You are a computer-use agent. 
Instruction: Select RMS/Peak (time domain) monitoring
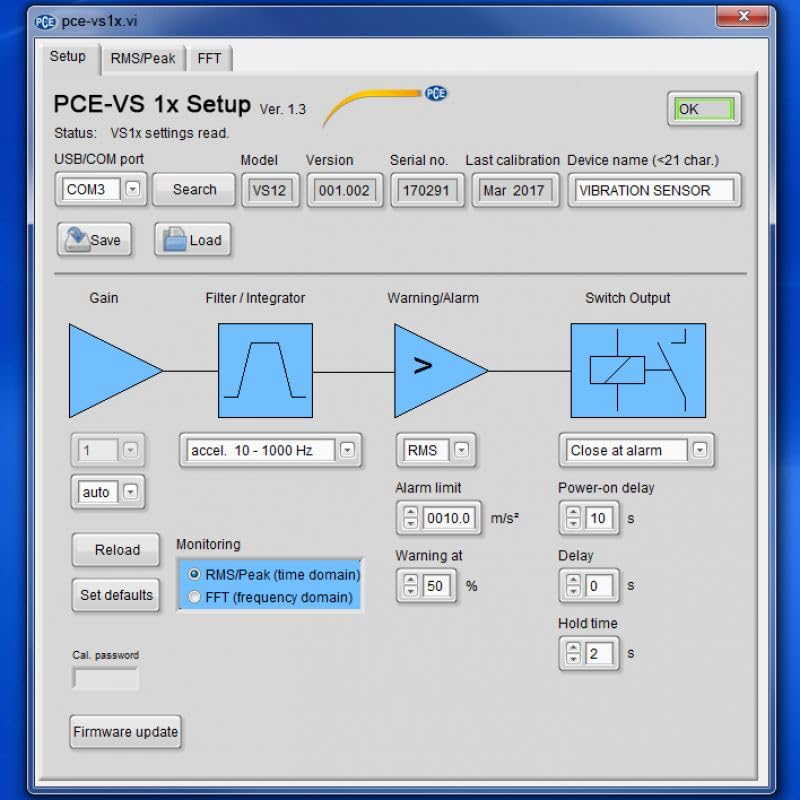click(195, 575)
